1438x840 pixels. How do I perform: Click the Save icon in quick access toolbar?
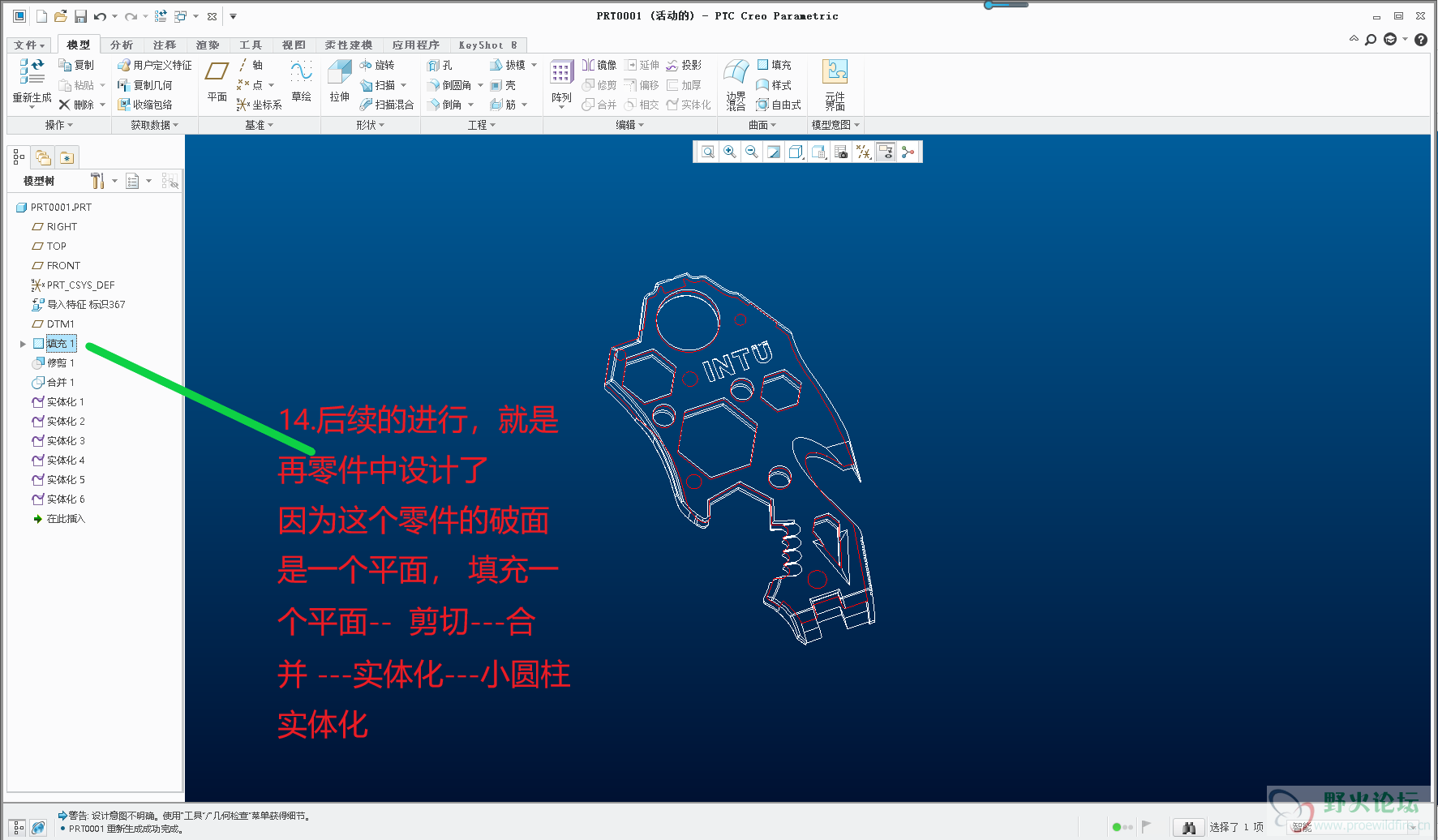pos(80,16)
